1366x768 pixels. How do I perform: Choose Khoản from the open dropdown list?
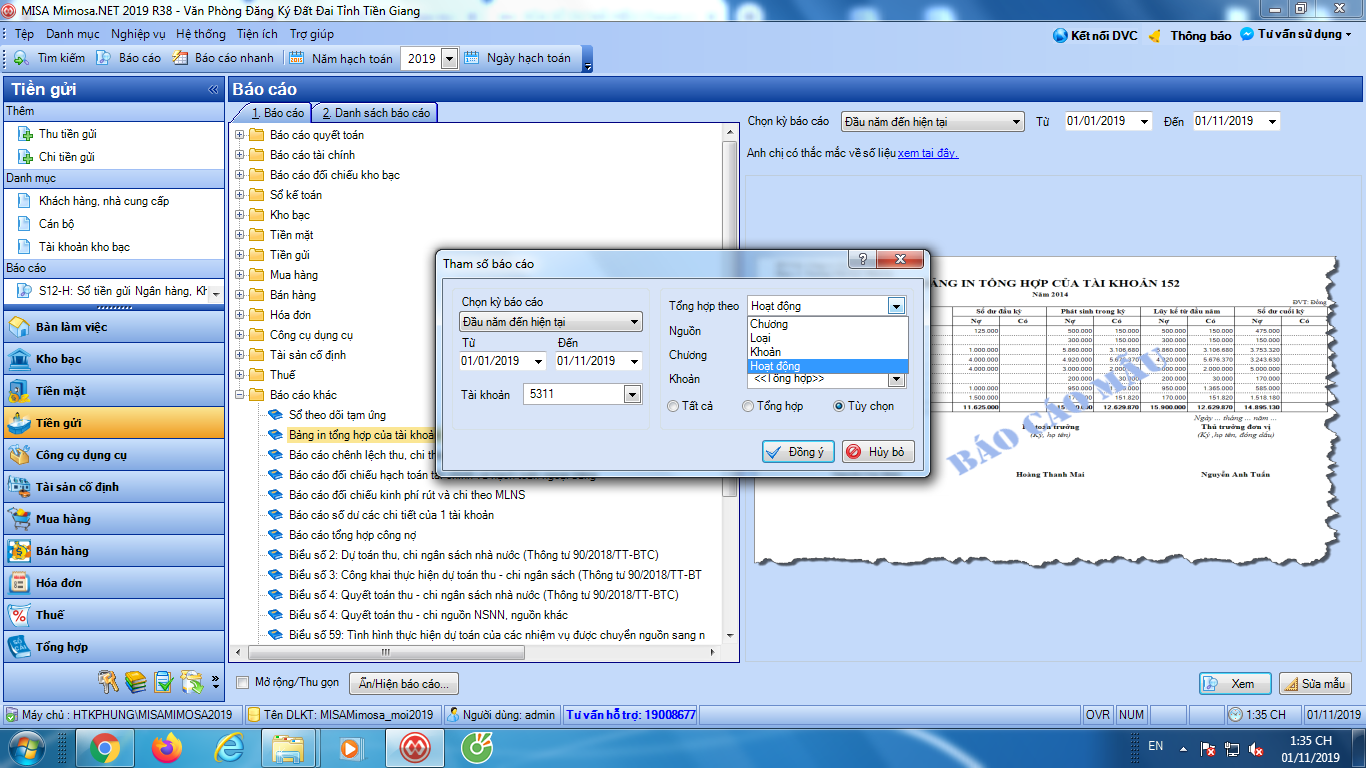pyautogui.click(x=766, y=352)
